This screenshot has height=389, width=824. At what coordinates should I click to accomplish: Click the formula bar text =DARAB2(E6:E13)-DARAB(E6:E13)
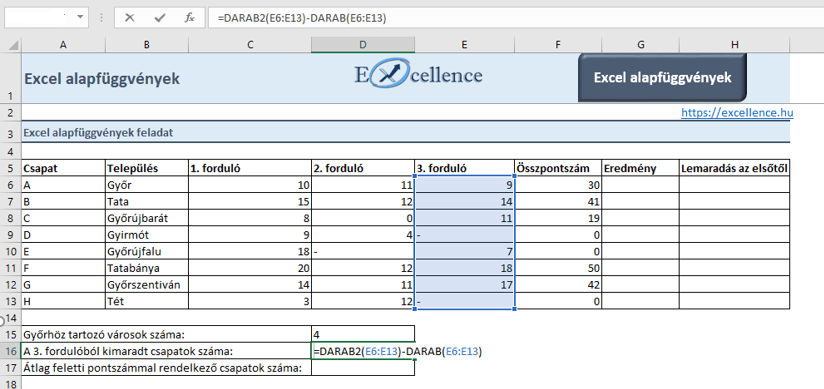coord(302,18)
